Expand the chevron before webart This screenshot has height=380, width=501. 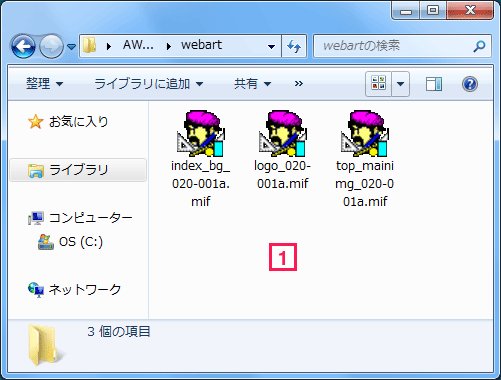(x=169, y=46)
